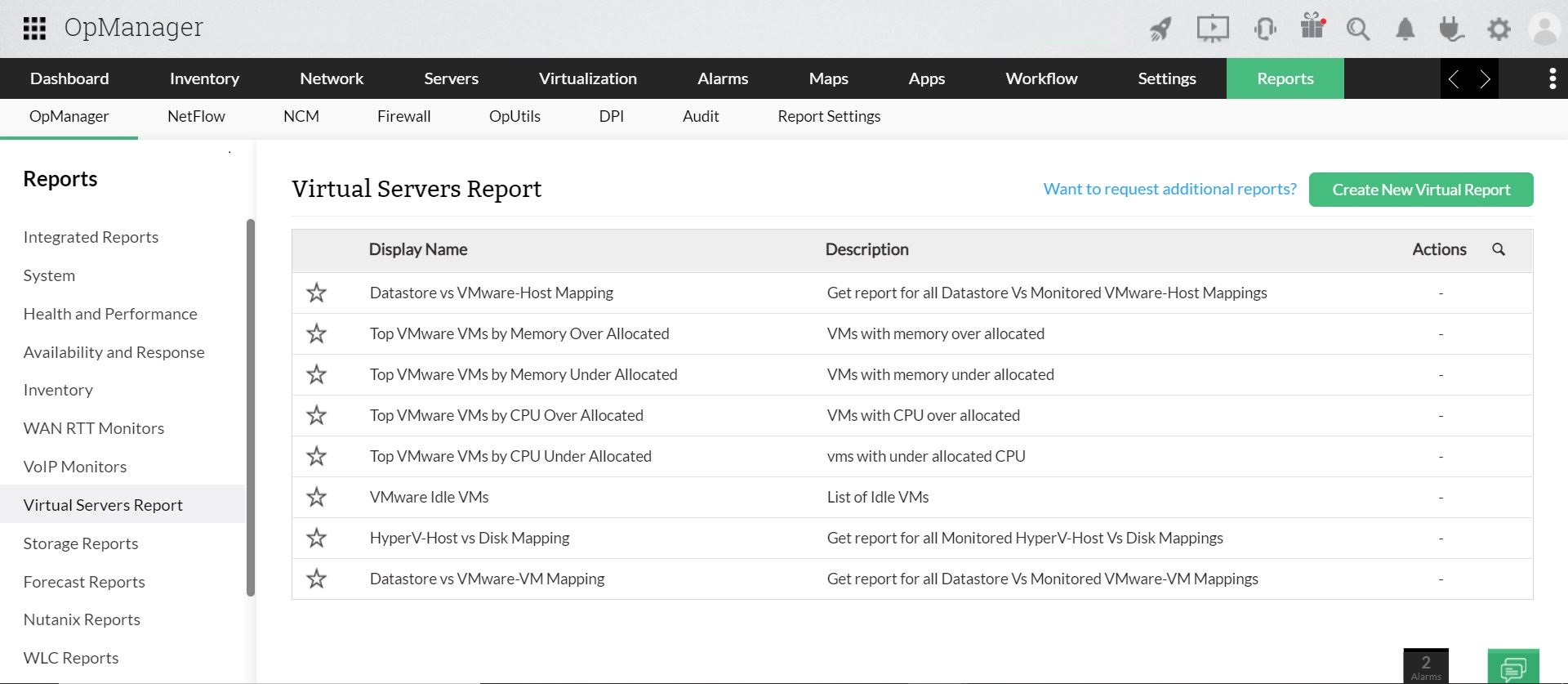Image resolution: width=1568 pixels, height=684 pixels.
Task: Click the headset support icon
Action: point(1264,29)
